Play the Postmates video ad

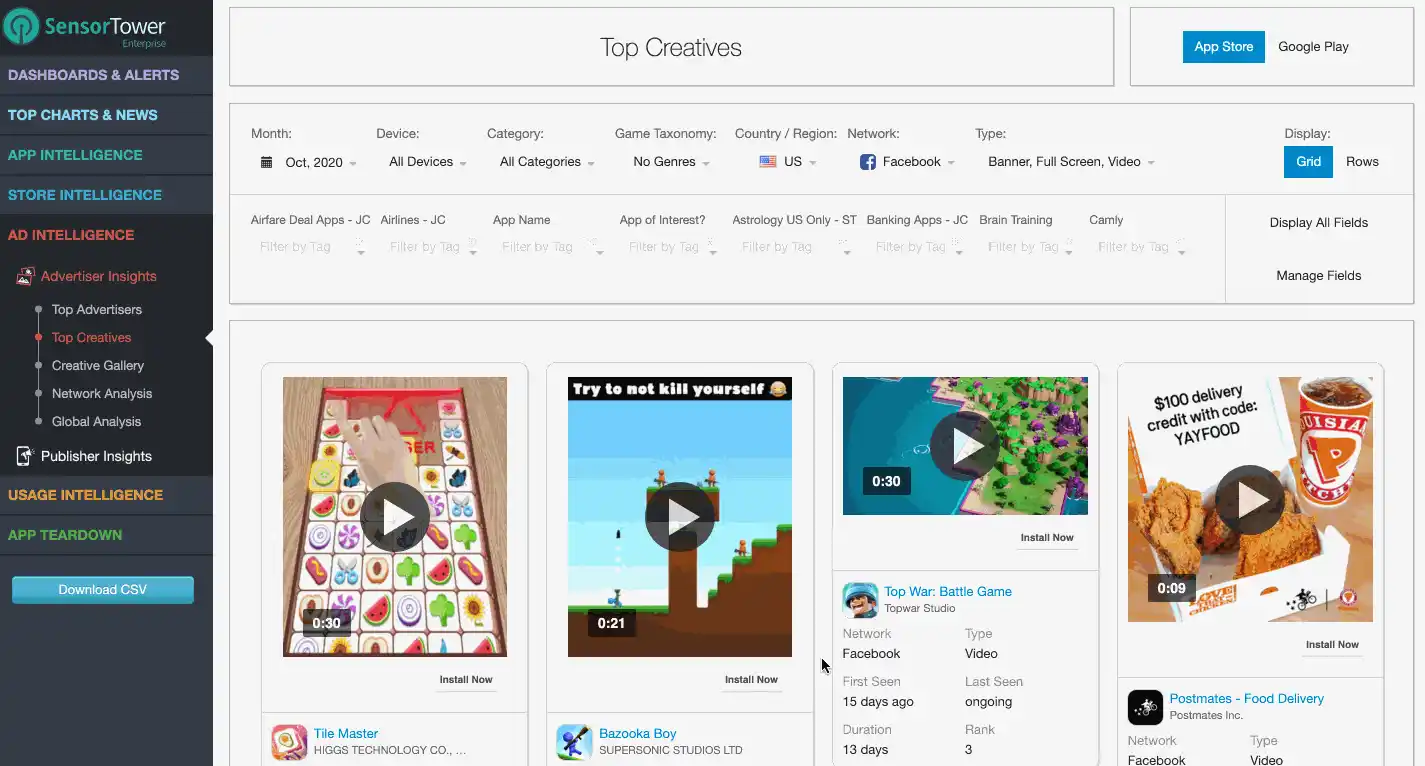point(1250,500)
